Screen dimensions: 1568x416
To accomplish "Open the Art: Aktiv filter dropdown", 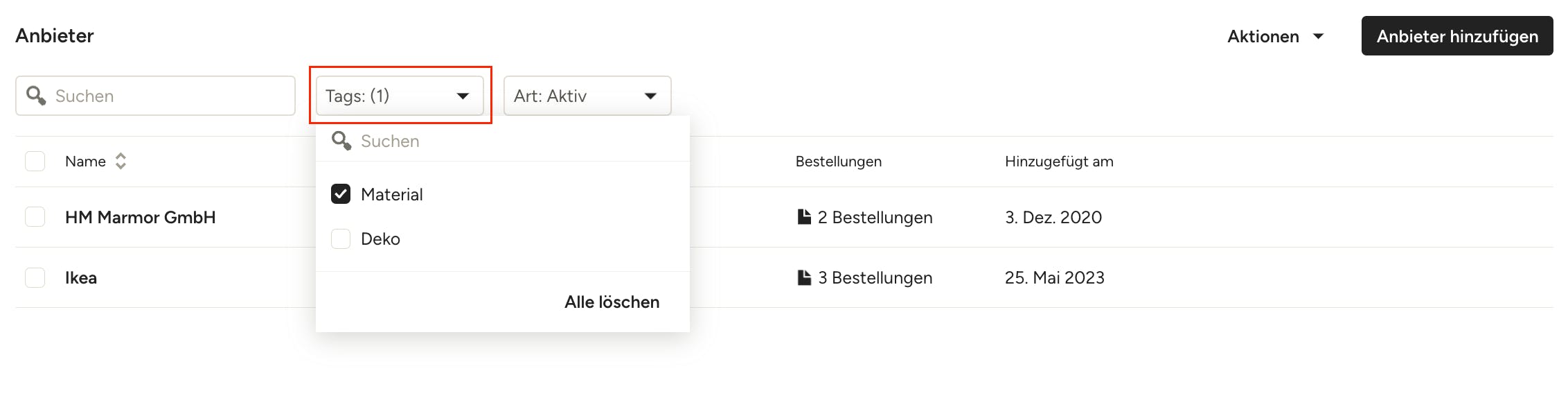I will [x=587, y=96].
